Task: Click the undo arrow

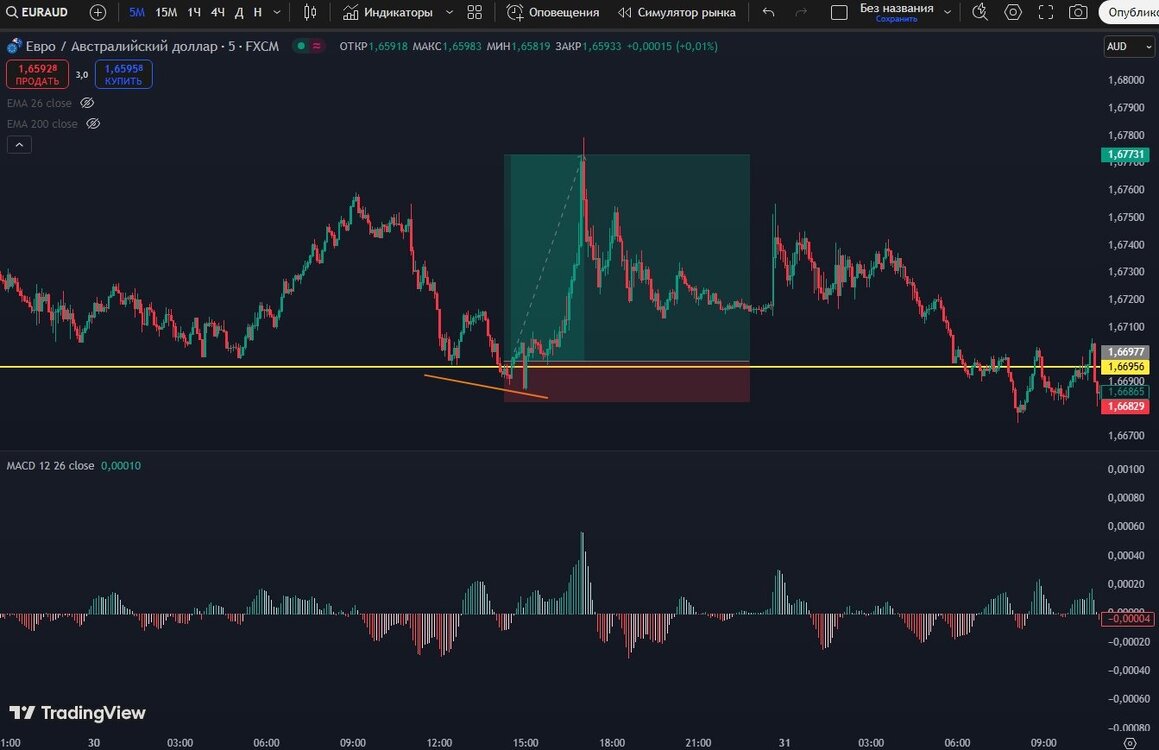Action: [x=769, y=12]
